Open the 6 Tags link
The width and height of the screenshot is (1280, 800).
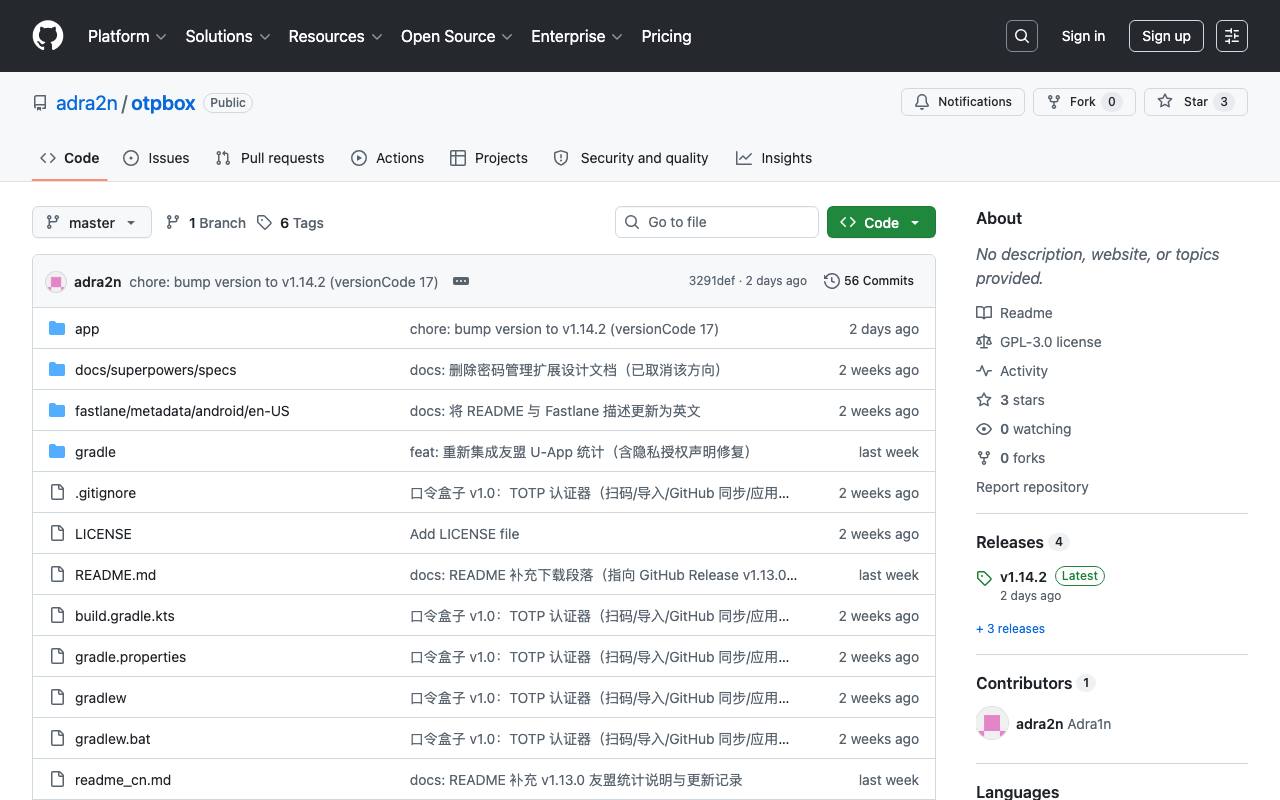click(290, 223)
